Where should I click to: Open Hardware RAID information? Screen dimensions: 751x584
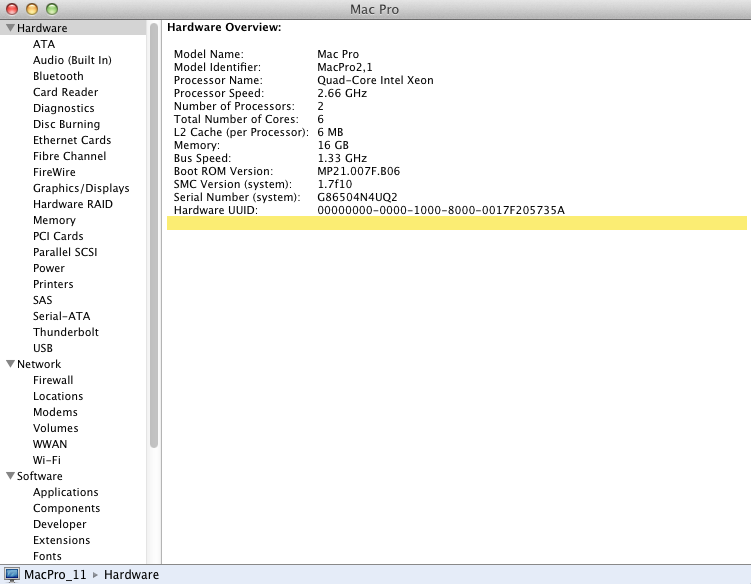pos(73,204)
